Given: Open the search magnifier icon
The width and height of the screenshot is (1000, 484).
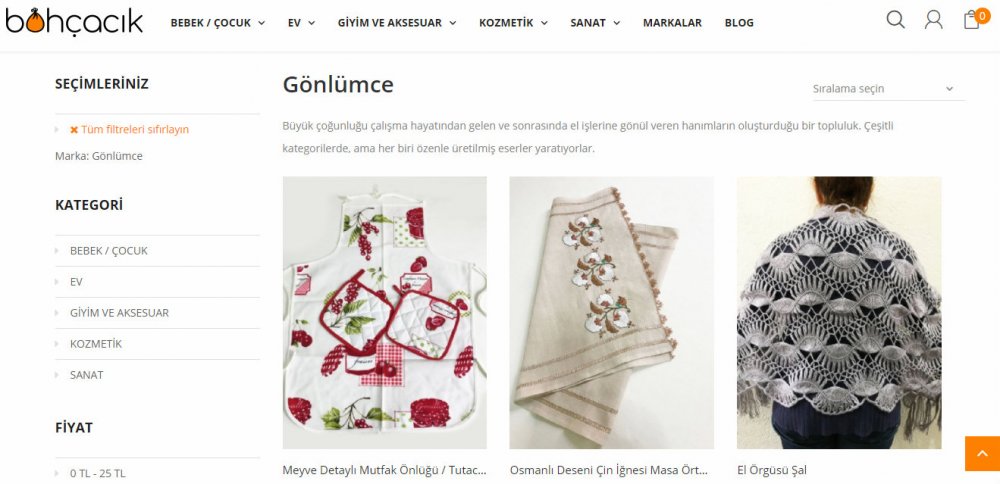Looking at the screenshot, I should click(x=895, y=20).
